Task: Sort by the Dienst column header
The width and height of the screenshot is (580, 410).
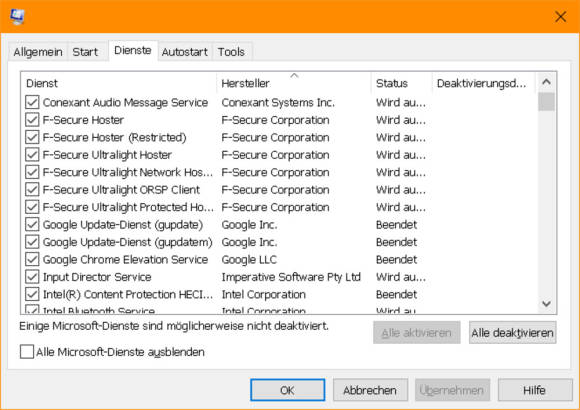Action: [119, 83]
